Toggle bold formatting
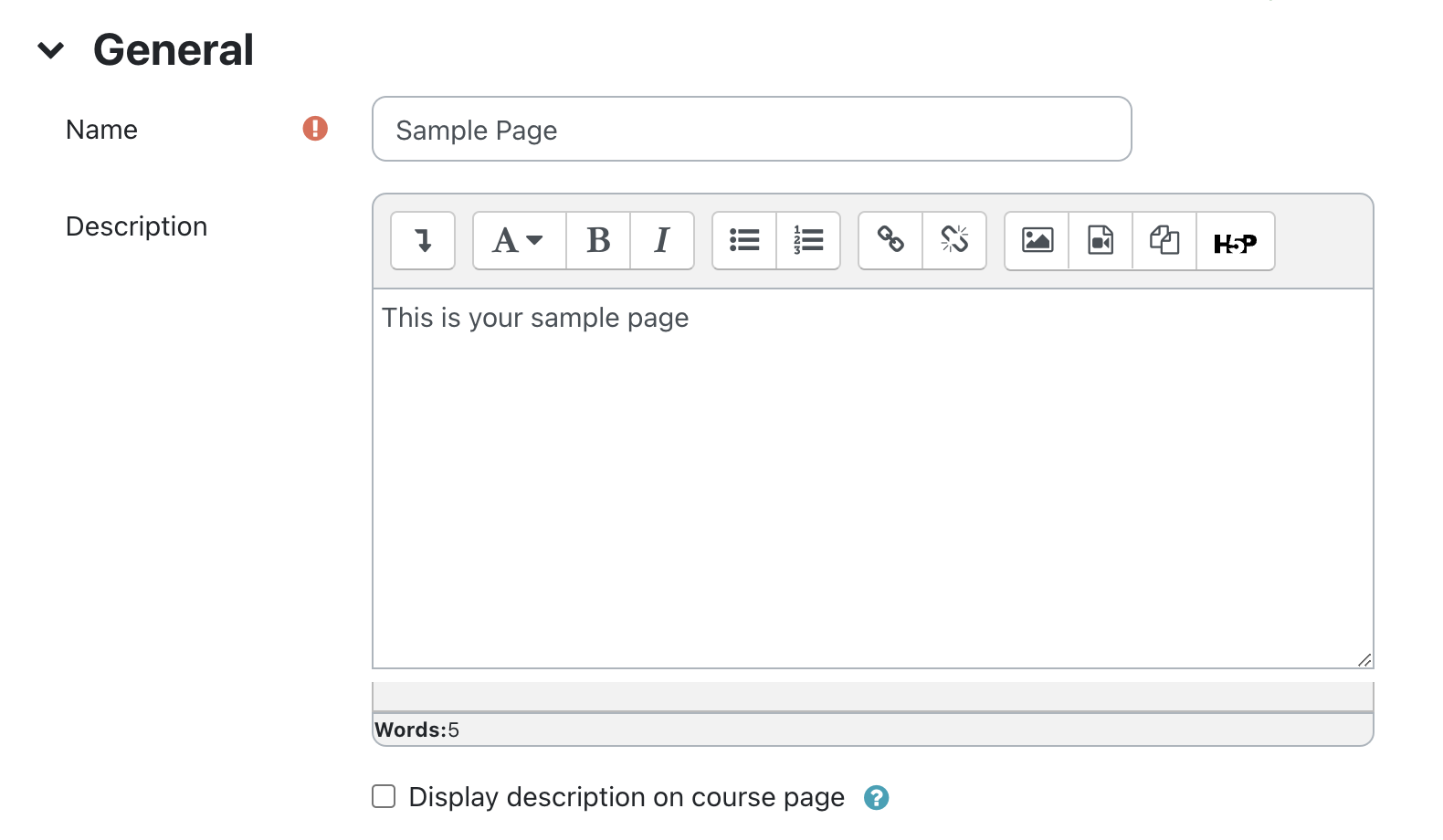This screenshot has height=840, width=1443. click(x=598, y=241)
